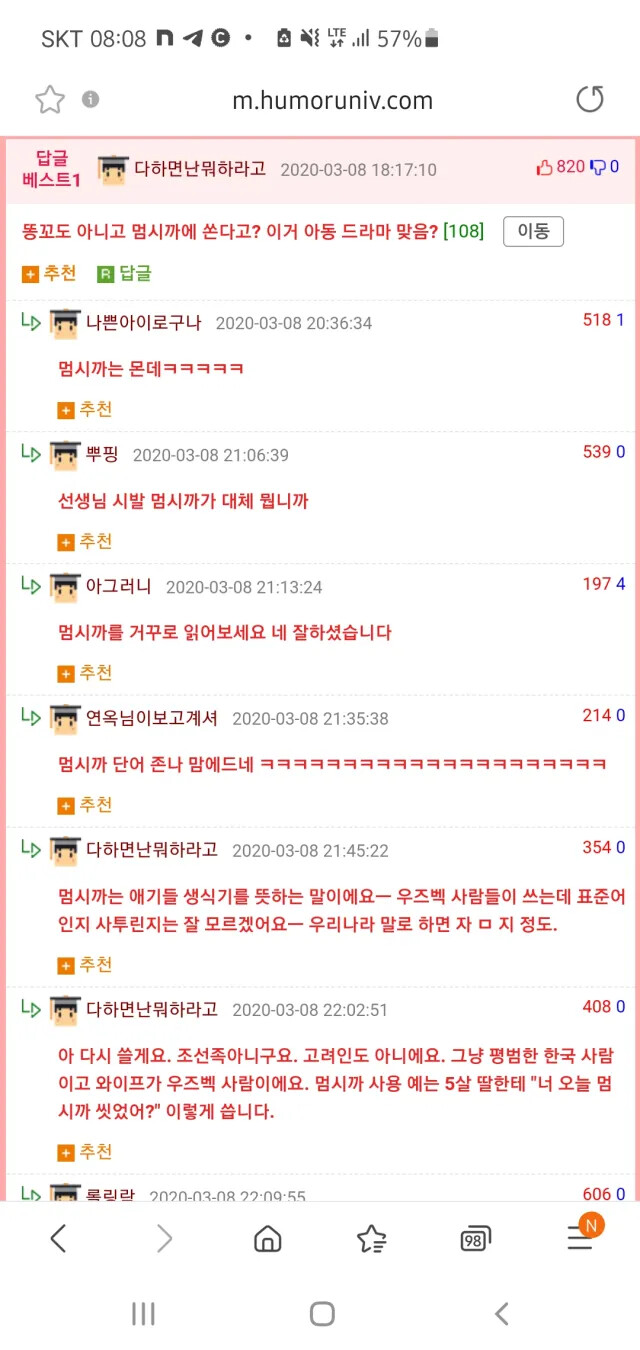Open the tab switcher showing 98 tabs

point(476,1239)
